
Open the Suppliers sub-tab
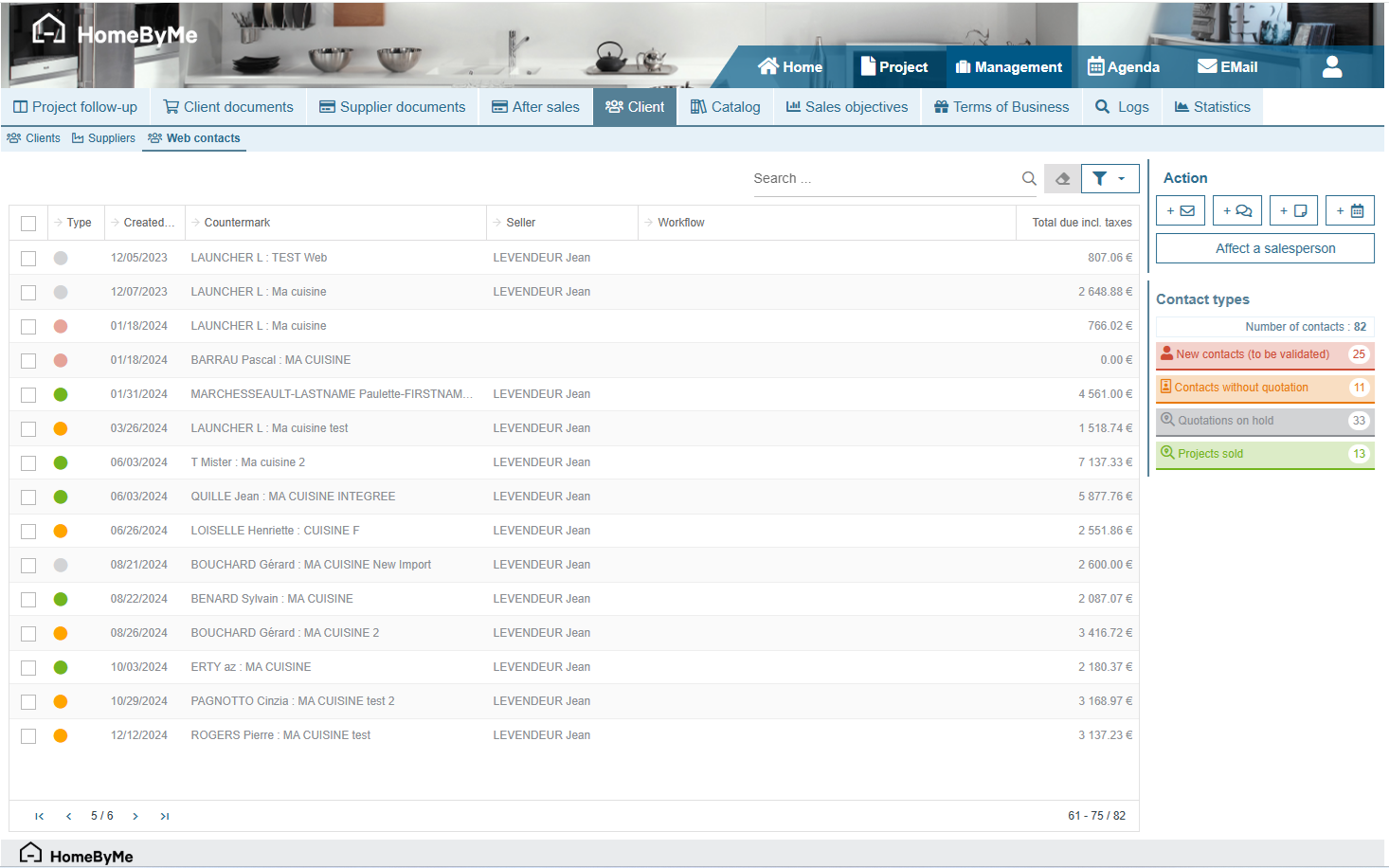pyautogui.click(x=103, y=138)
